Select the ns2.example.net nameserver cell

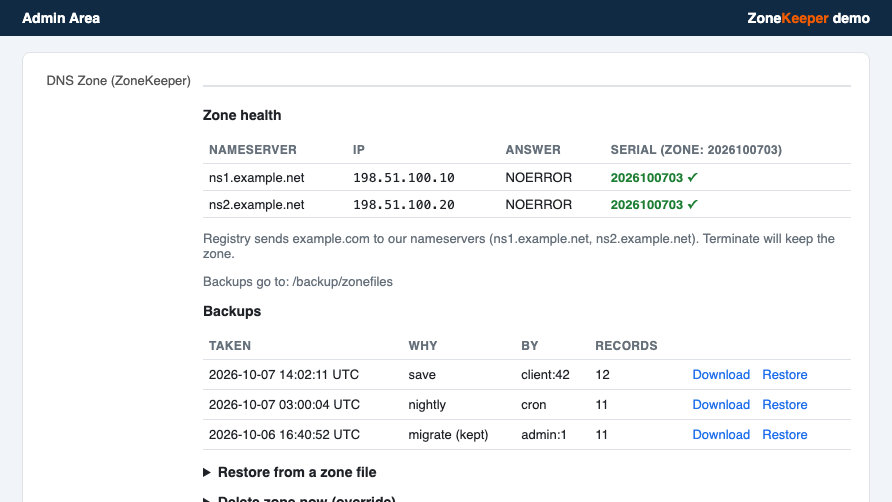(x=257, y=204)
